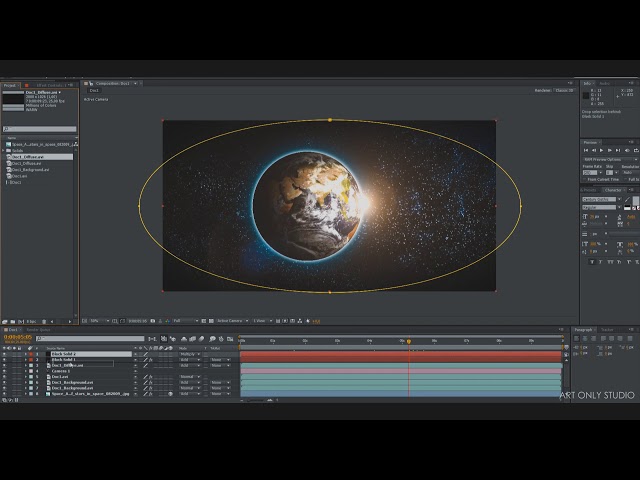Switch to the Project tab
Image resolution: width=640 pixels, height=480 pixels.
point(9,85)
